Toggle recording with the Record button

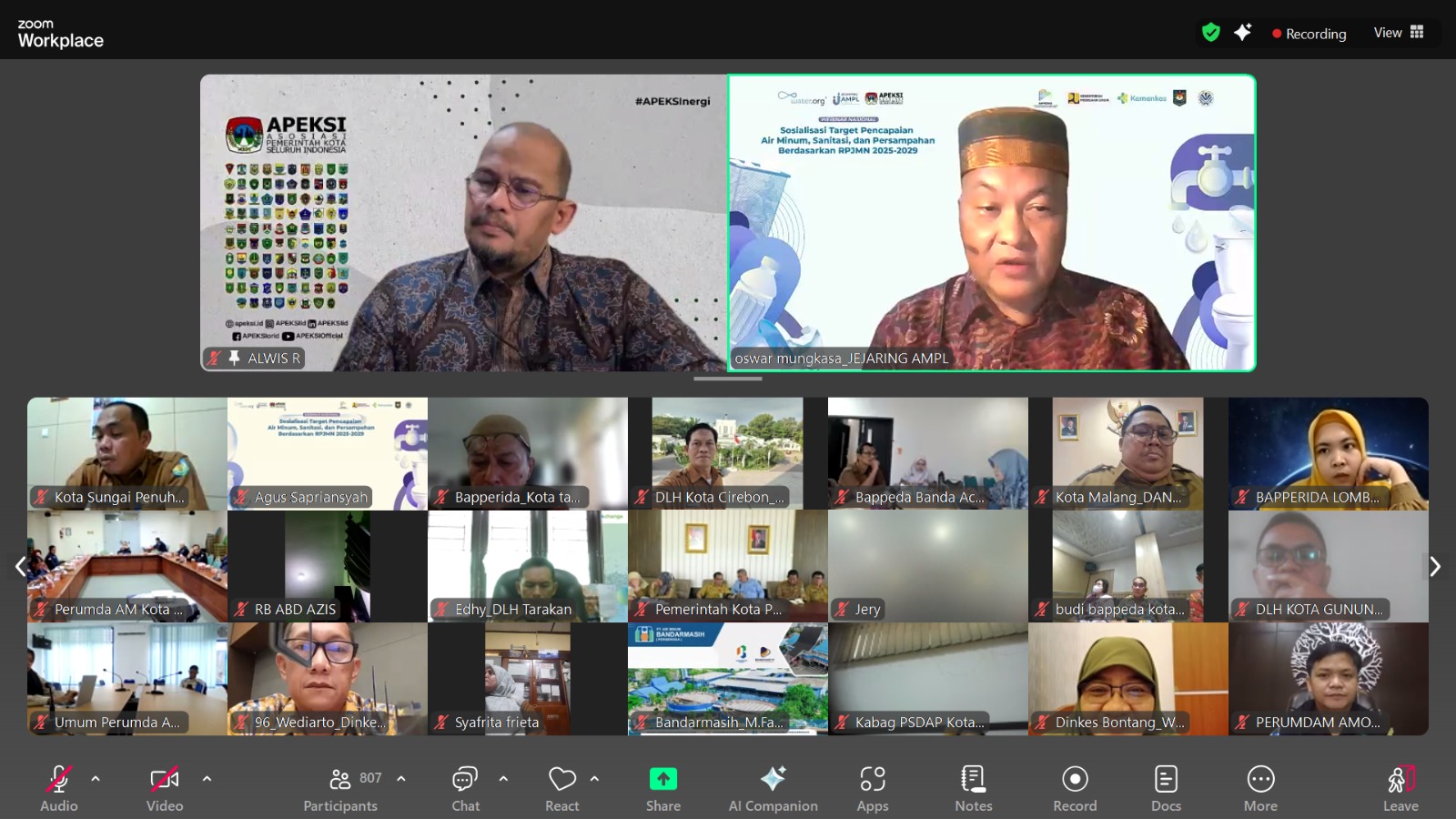[x=1075, y=787]
